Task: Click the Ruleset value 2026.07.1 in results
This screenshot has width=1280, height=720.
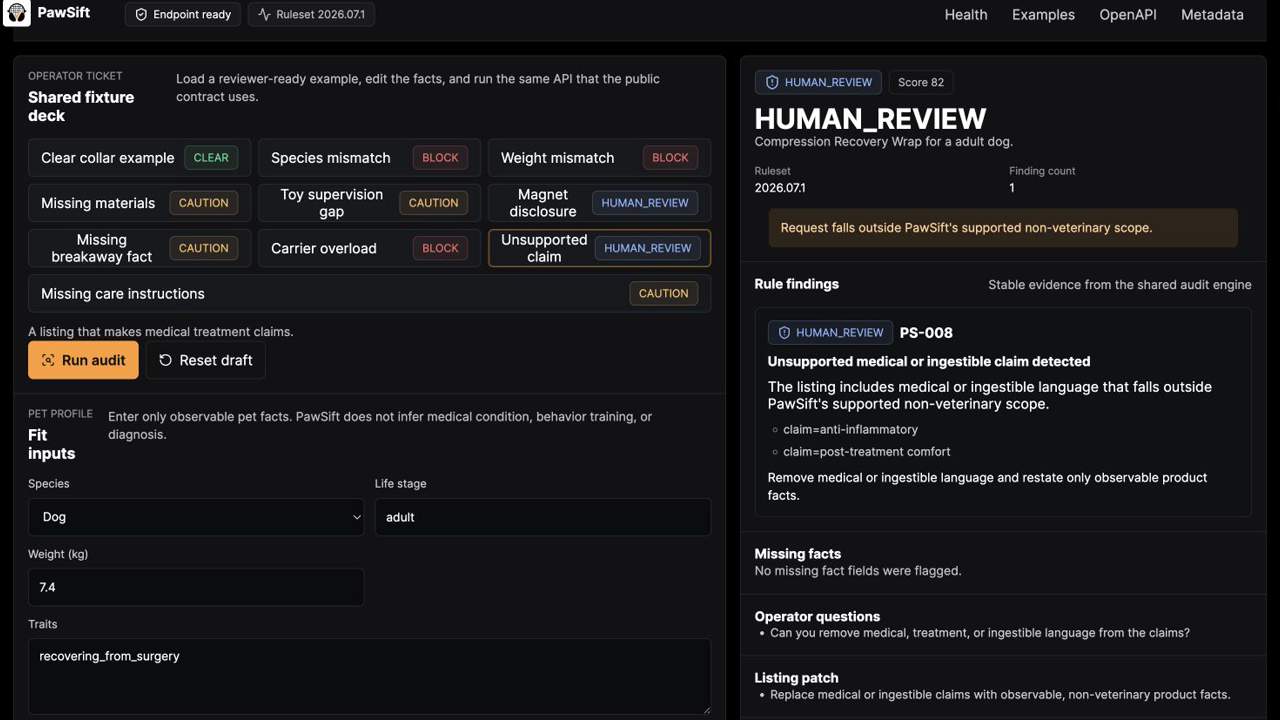Action: tap(780, 188)
